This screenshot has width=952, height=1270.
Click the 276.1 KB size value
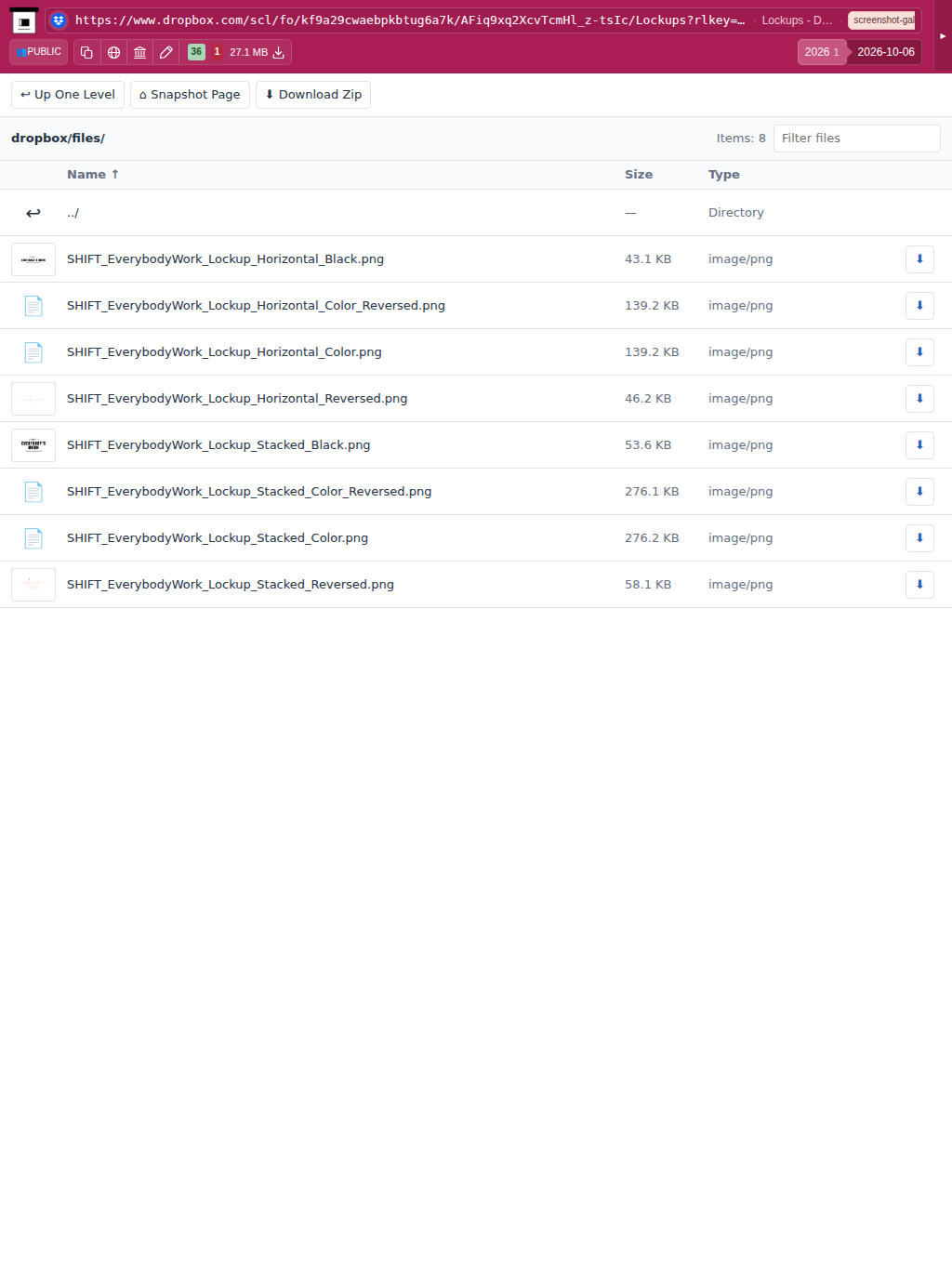tap(652, 492)
